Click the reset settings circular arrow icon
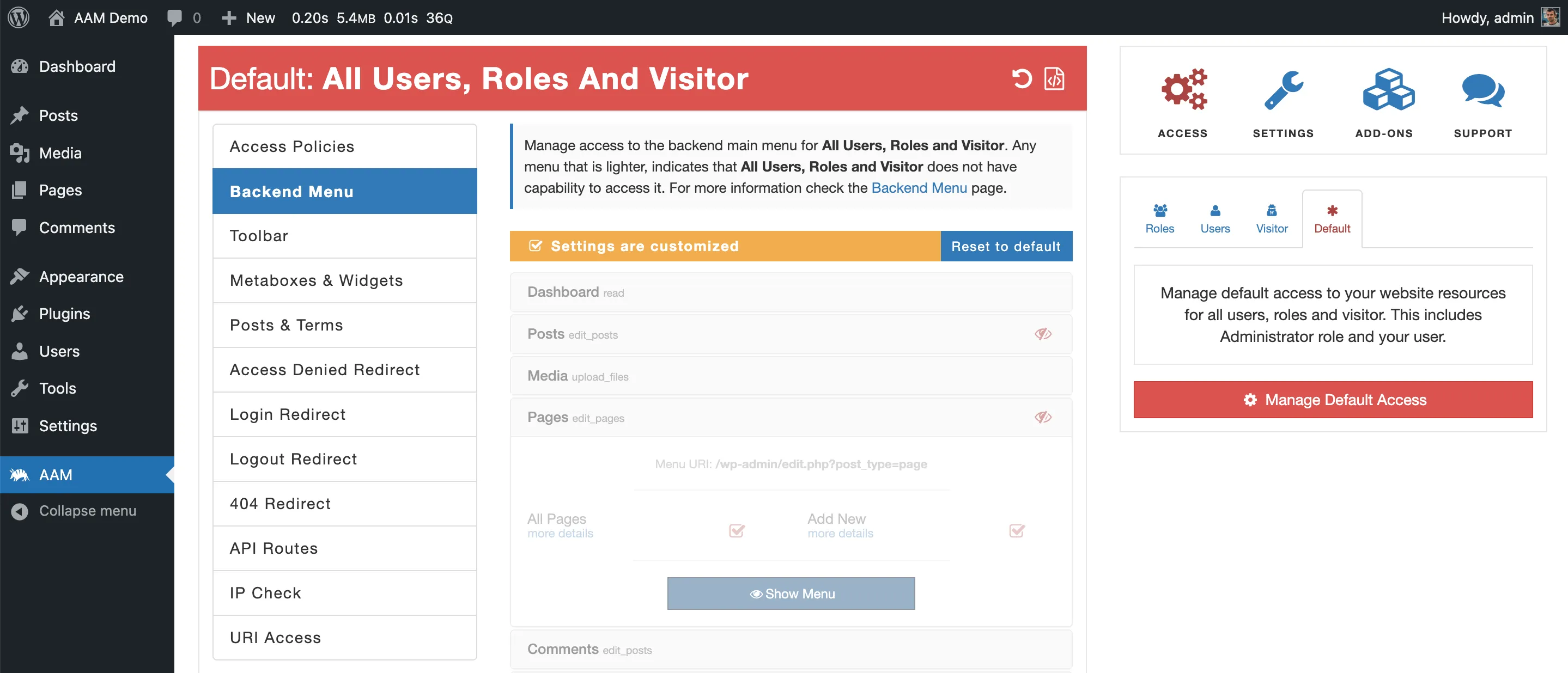 tap(1022, 78)
